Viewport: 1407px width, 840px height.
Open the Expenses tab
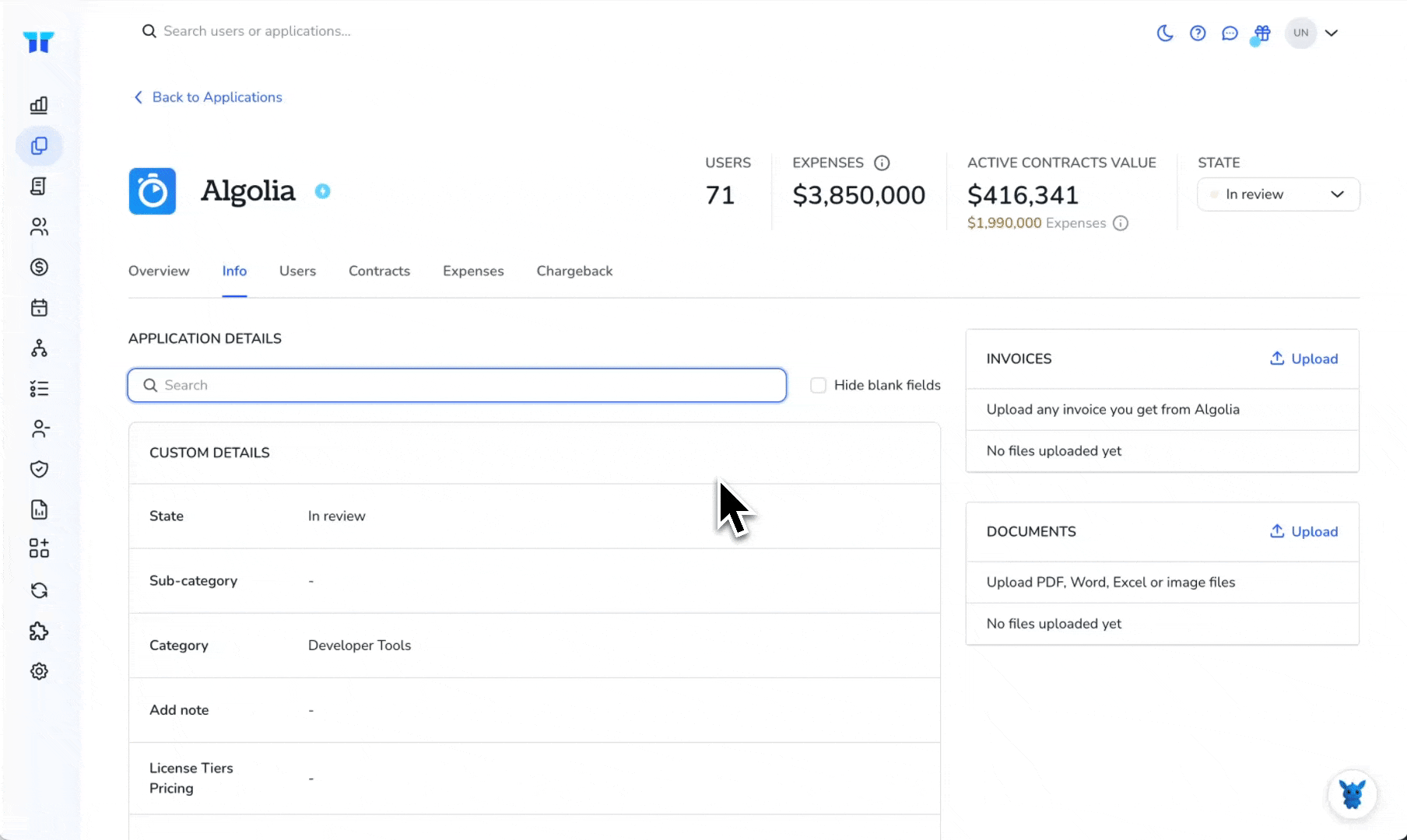[x=473, y=271]
